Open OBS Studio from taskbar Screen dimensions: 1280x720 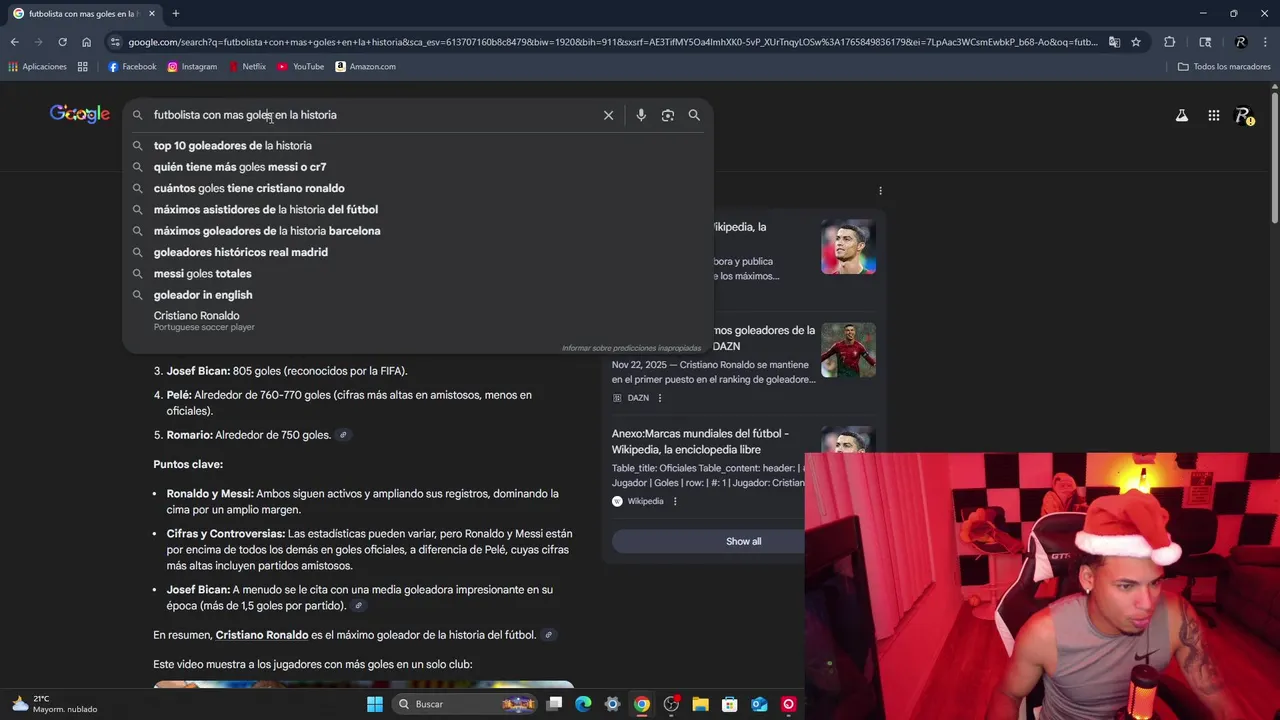[671, 704]
